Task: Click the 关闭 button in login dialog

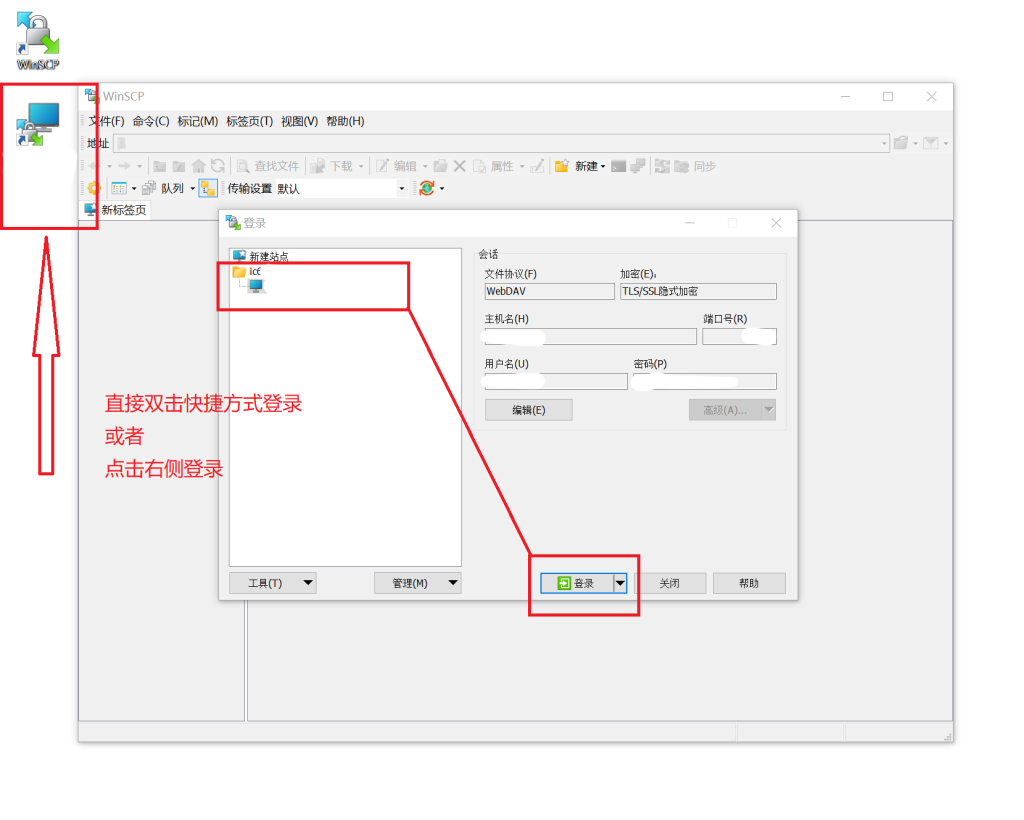Action: click(669, 583)
